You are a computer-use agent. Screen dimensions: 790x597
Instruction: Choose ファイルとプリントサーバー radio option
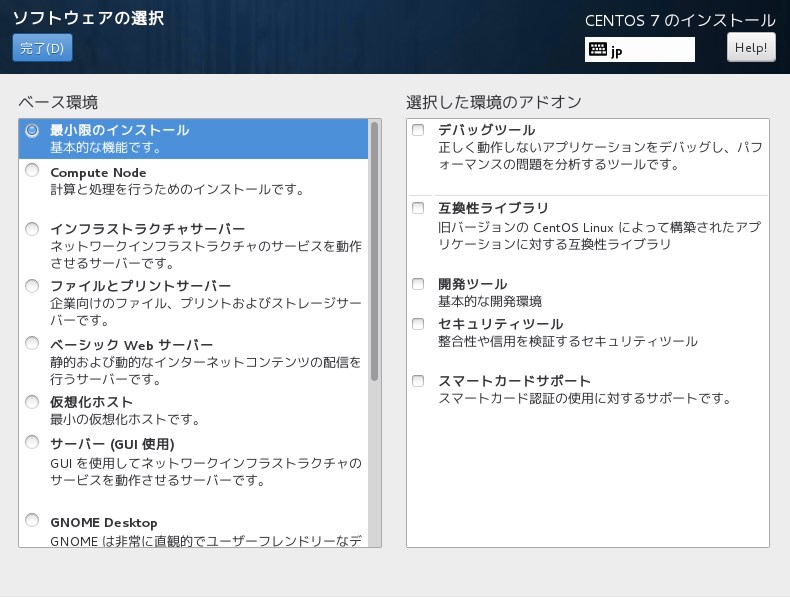(32, 286)
